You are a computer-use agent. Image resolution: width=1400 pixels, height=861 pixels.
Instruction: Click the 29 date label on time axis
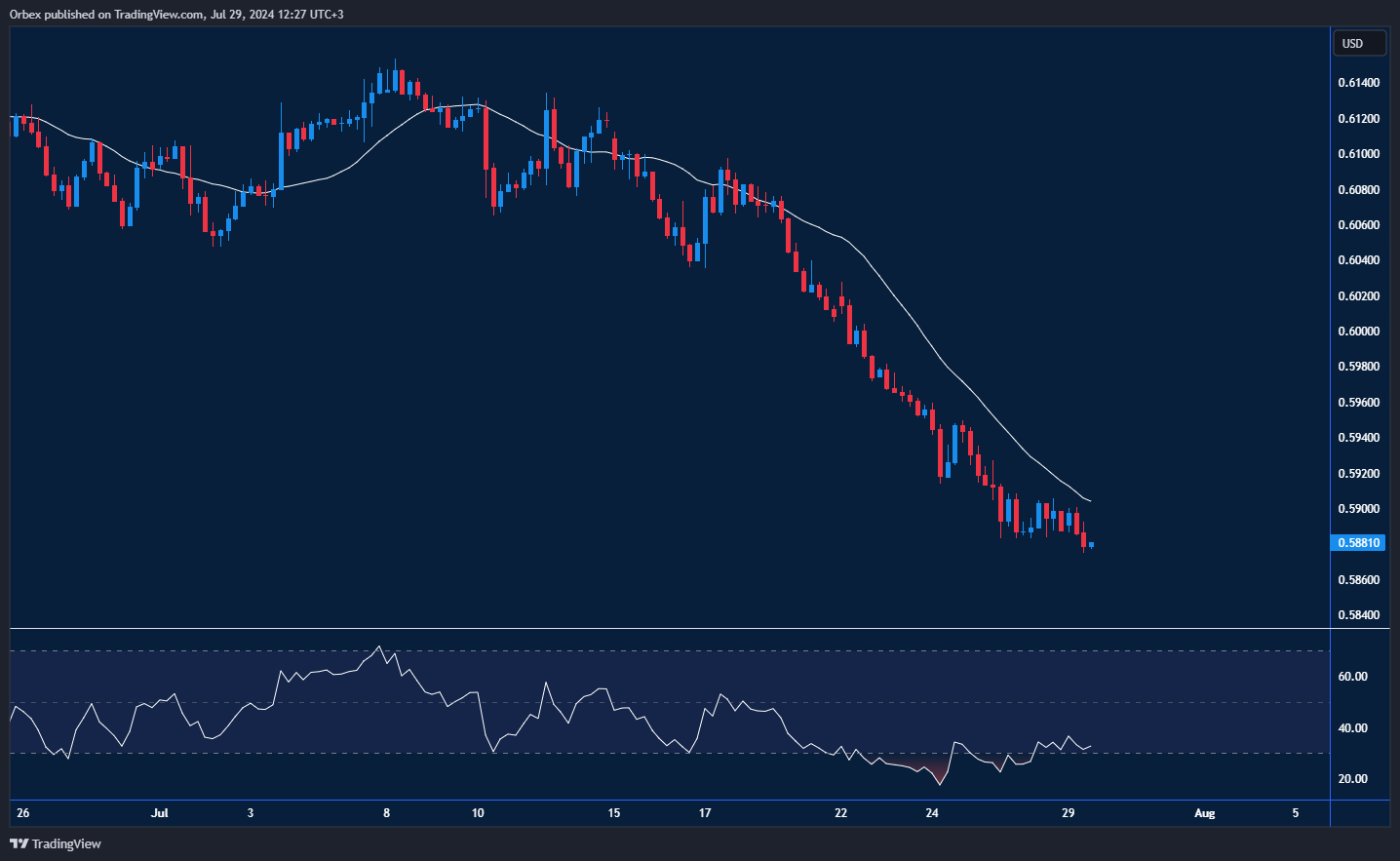pos(1069,813)
